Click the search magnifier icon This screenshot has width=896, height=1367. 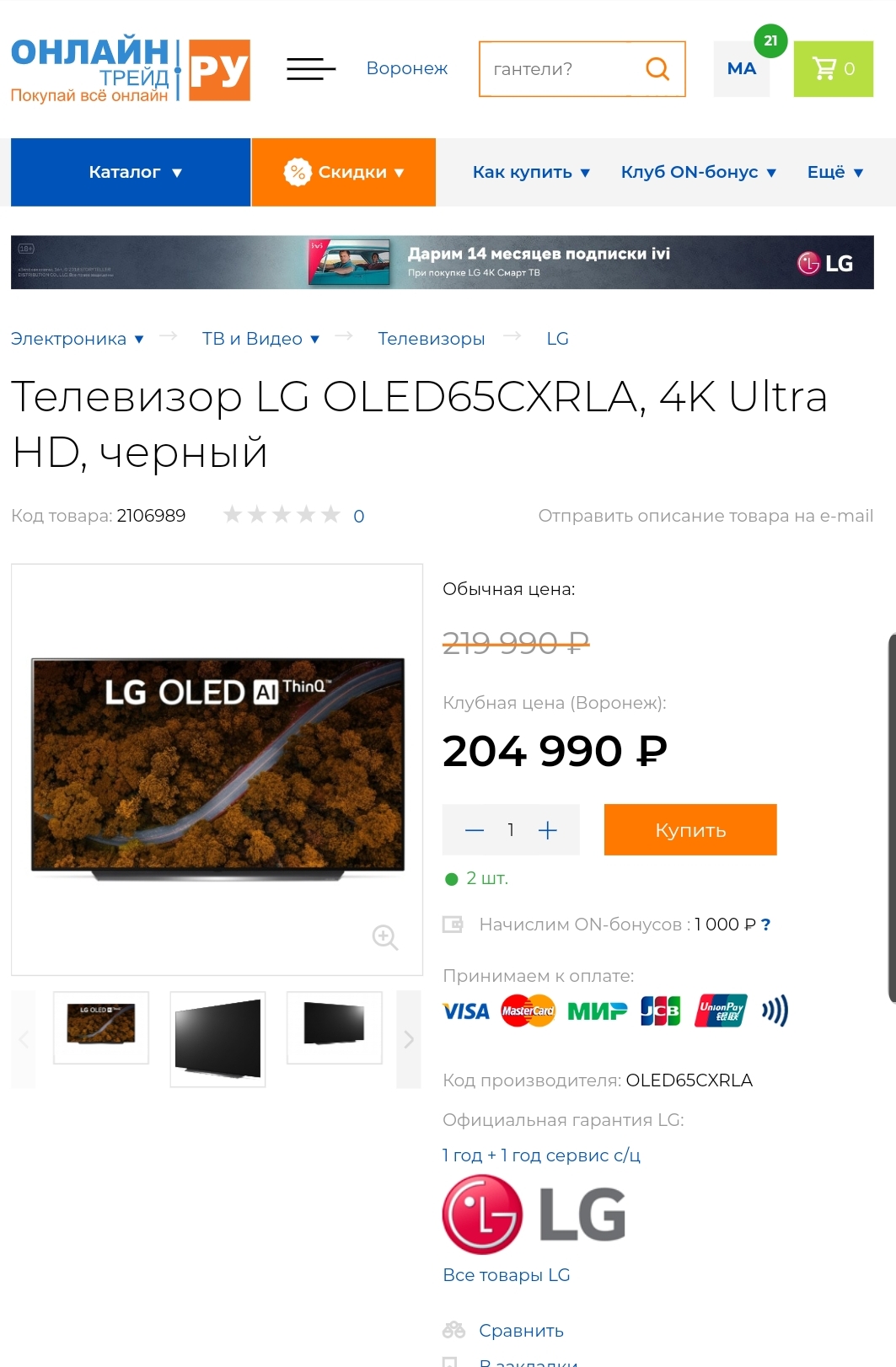657,68
